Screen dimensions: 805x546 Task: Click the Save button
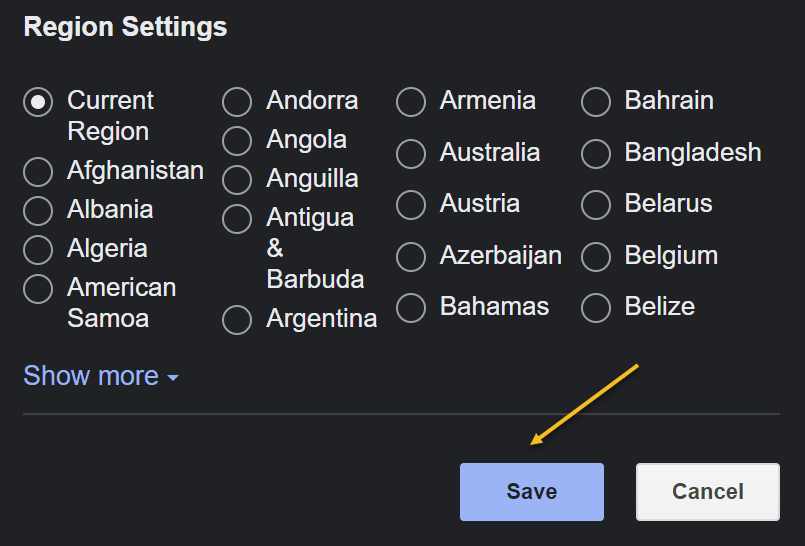pyautogui.click(x=531, y=491)
